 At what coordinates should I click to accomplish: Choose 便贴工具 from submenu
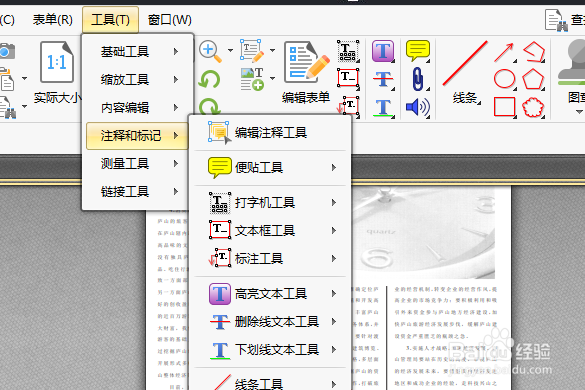(270, 168)
